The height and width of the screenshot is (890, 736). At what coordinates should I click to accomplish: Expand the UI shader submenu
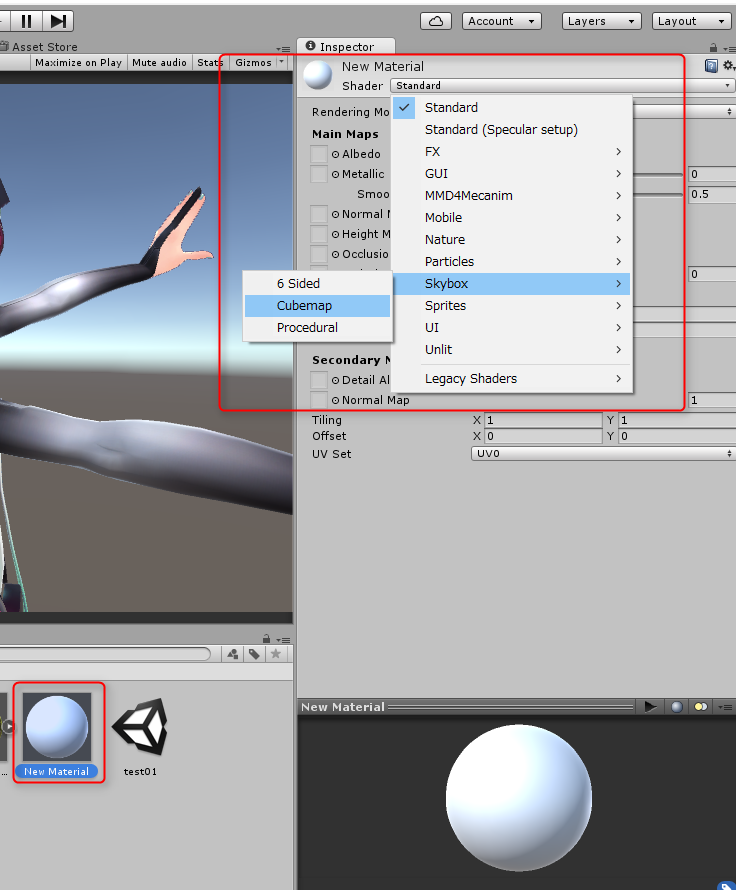512,328
